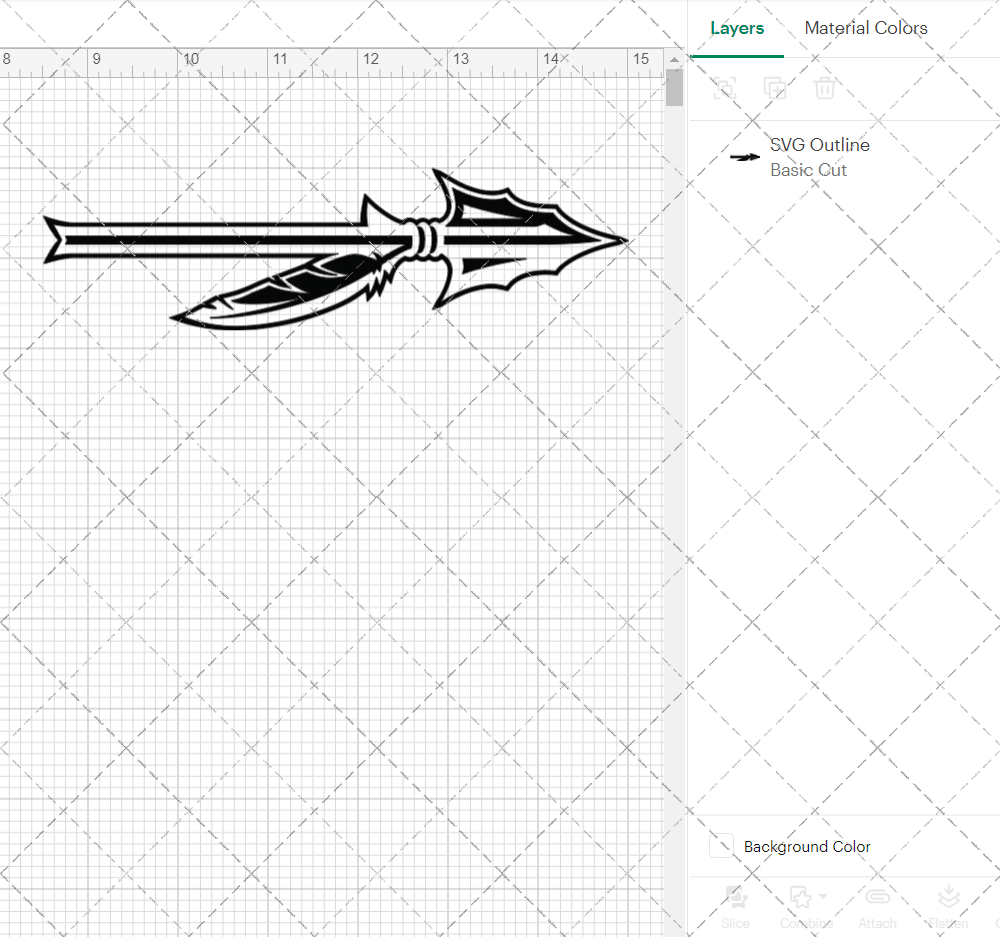1000x937 pixels.
Task: Click the Background Color label
Action: 807,846
